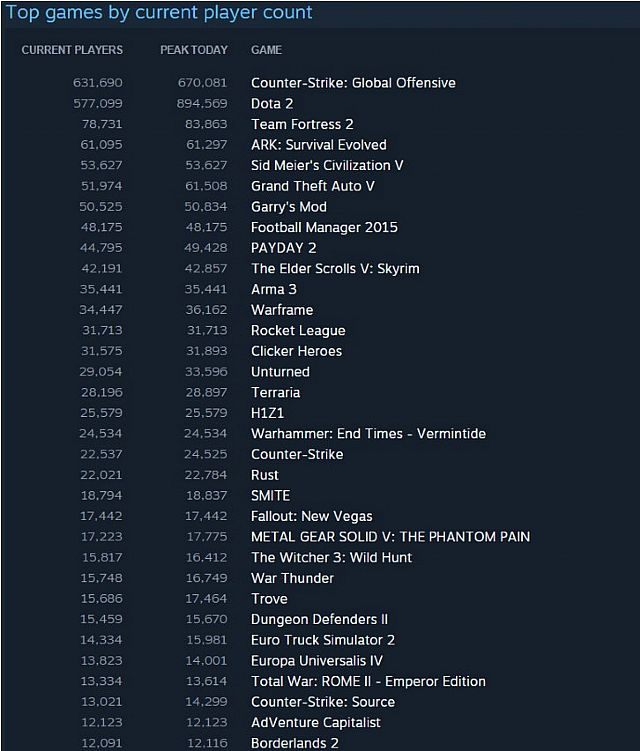Image resolution: width=640 pixels, height=751 pixels.
Task: Open Euro Truck Simulator 2 page
Action: 323,640
